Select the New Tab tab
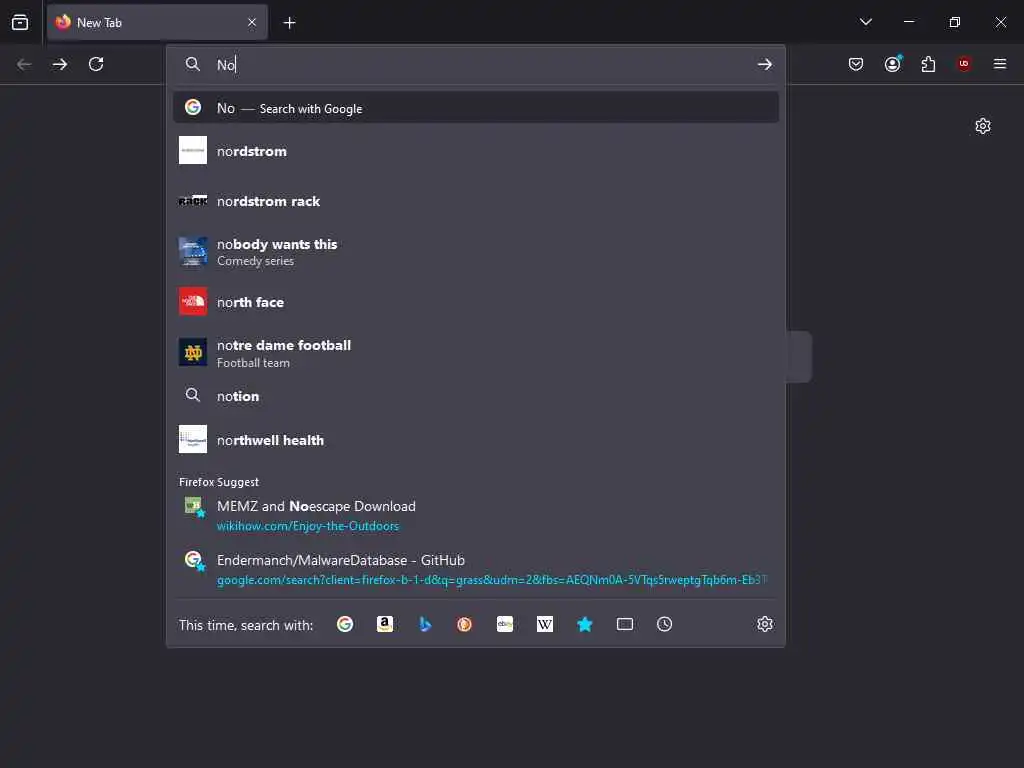1024x768 pixels. pos(157,22)
